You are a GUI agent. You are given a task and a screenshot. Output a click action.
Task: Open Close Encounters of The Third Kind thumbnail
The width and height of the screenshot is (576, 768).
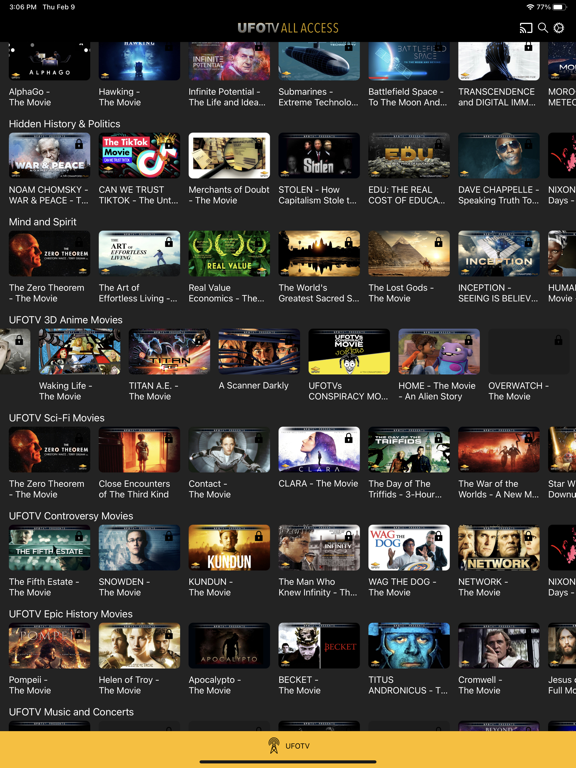pyautogui.click(x=139, y=449)
